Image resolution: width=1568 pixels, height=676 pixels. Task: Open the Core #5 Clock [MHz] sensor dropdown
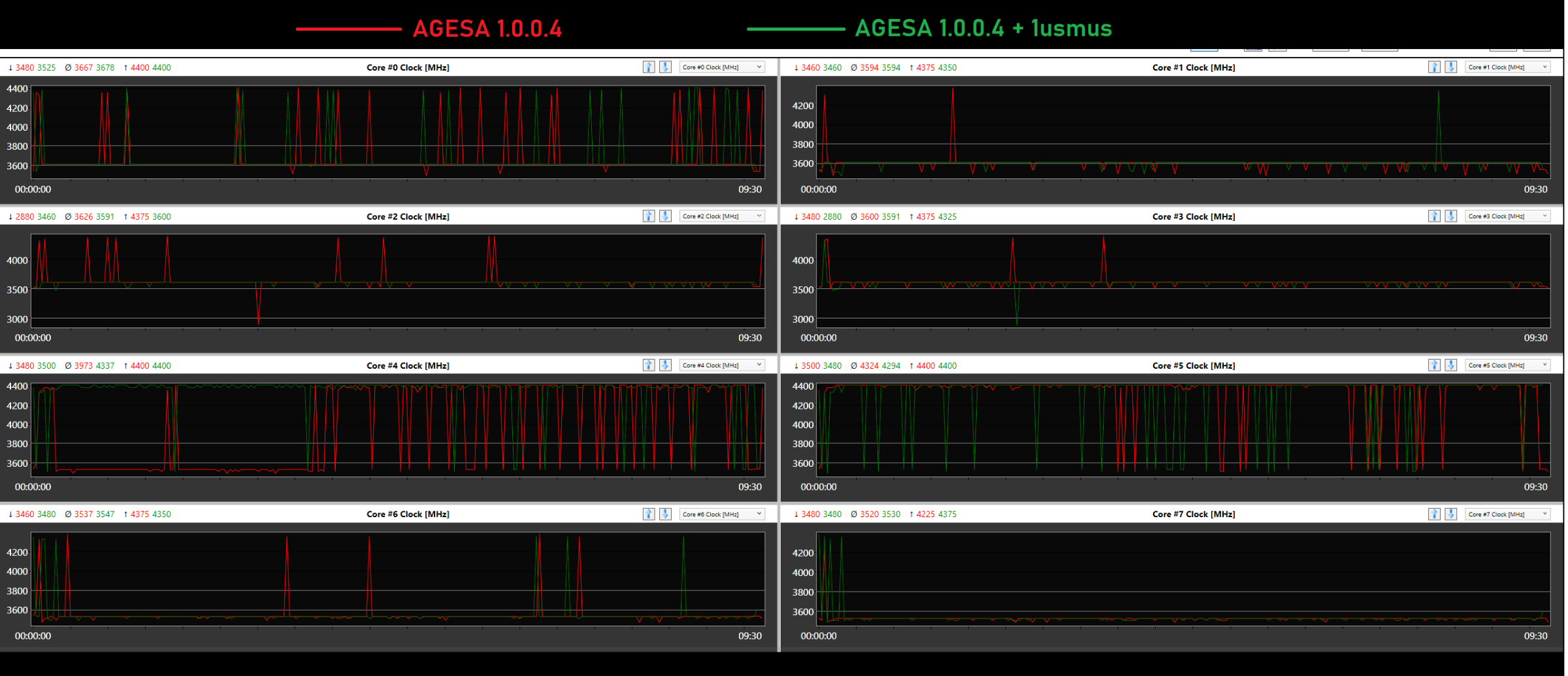(x=1507, y=365)
